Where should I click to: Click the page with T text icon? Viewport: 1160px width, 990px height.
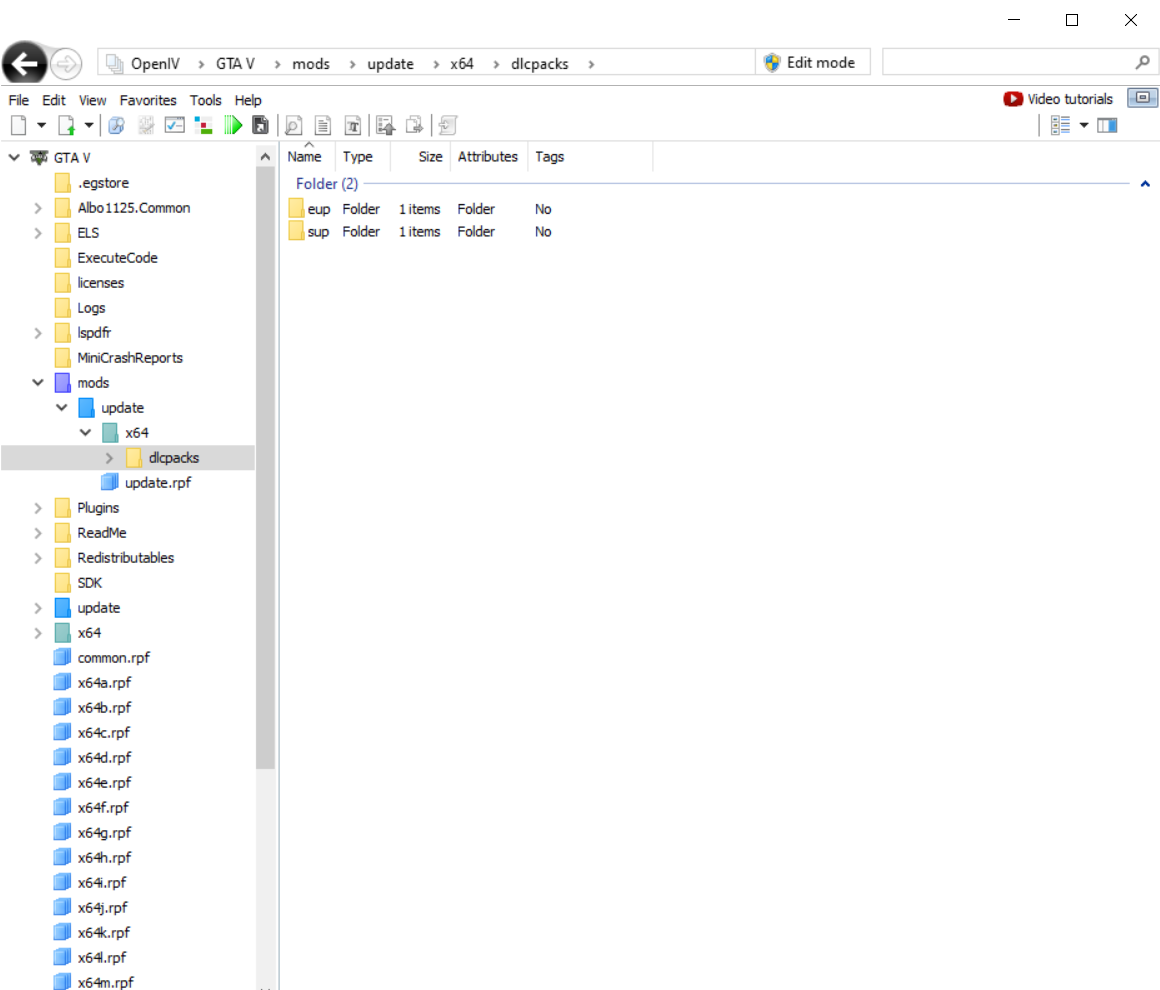point(353,125)
